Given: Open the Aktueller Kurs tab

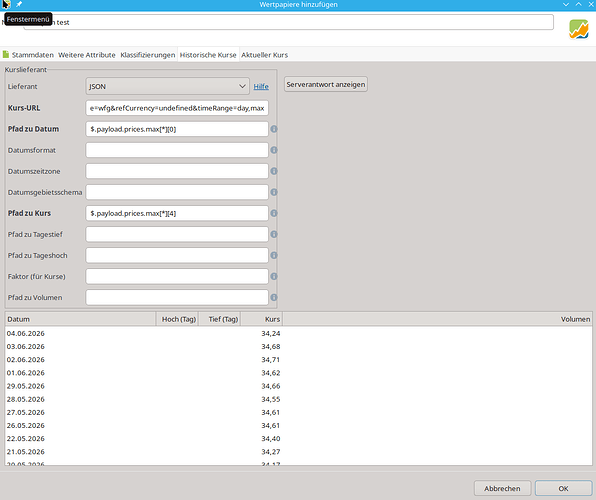Looking at the screenshot, I should (x=265, y=55).
